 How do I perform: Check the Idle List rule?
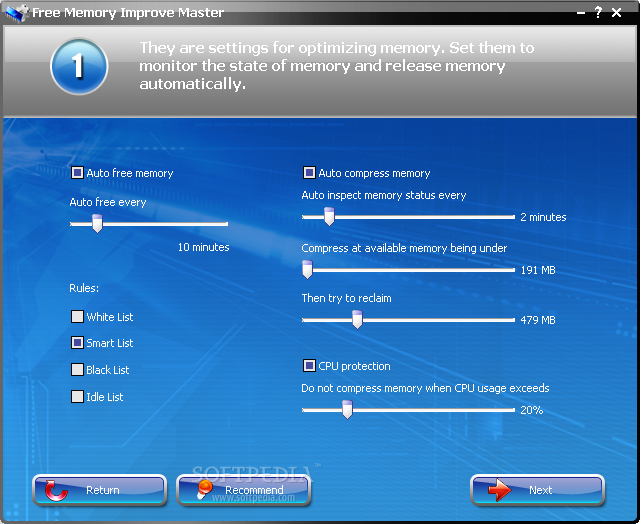pyautogui.click(x=77, y=396)
